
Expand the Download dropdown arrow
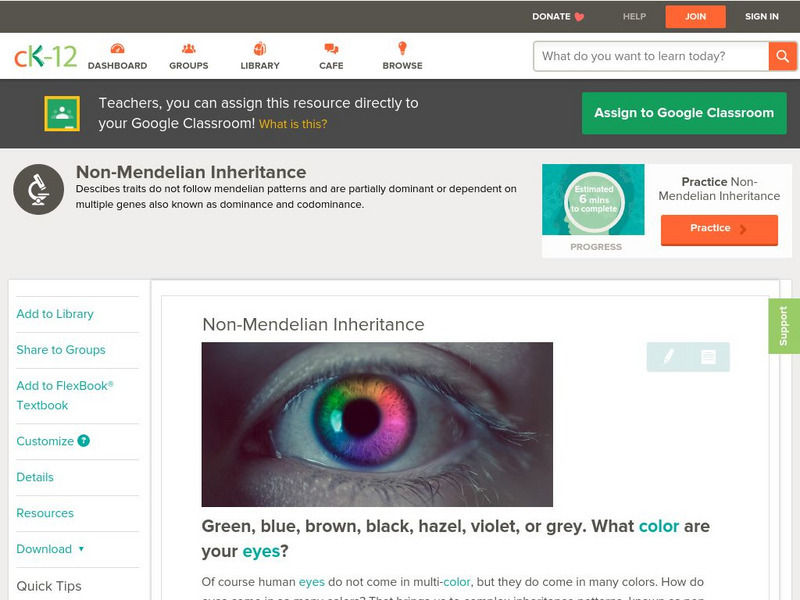pyautogui.click(x=81, y=549)
